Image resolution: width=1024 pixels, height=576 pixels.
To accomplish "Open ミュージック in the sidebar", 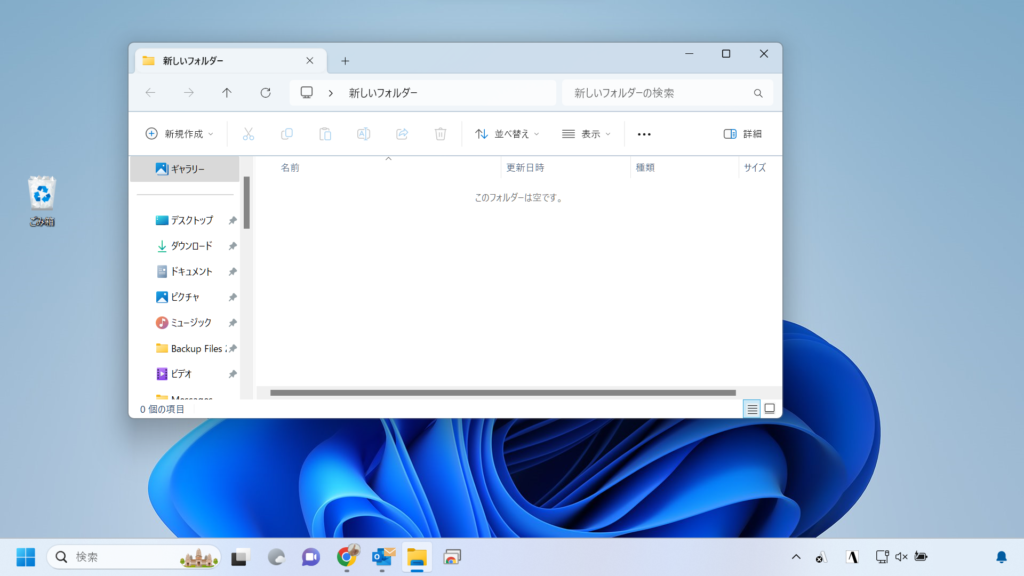I will [185, 322].
